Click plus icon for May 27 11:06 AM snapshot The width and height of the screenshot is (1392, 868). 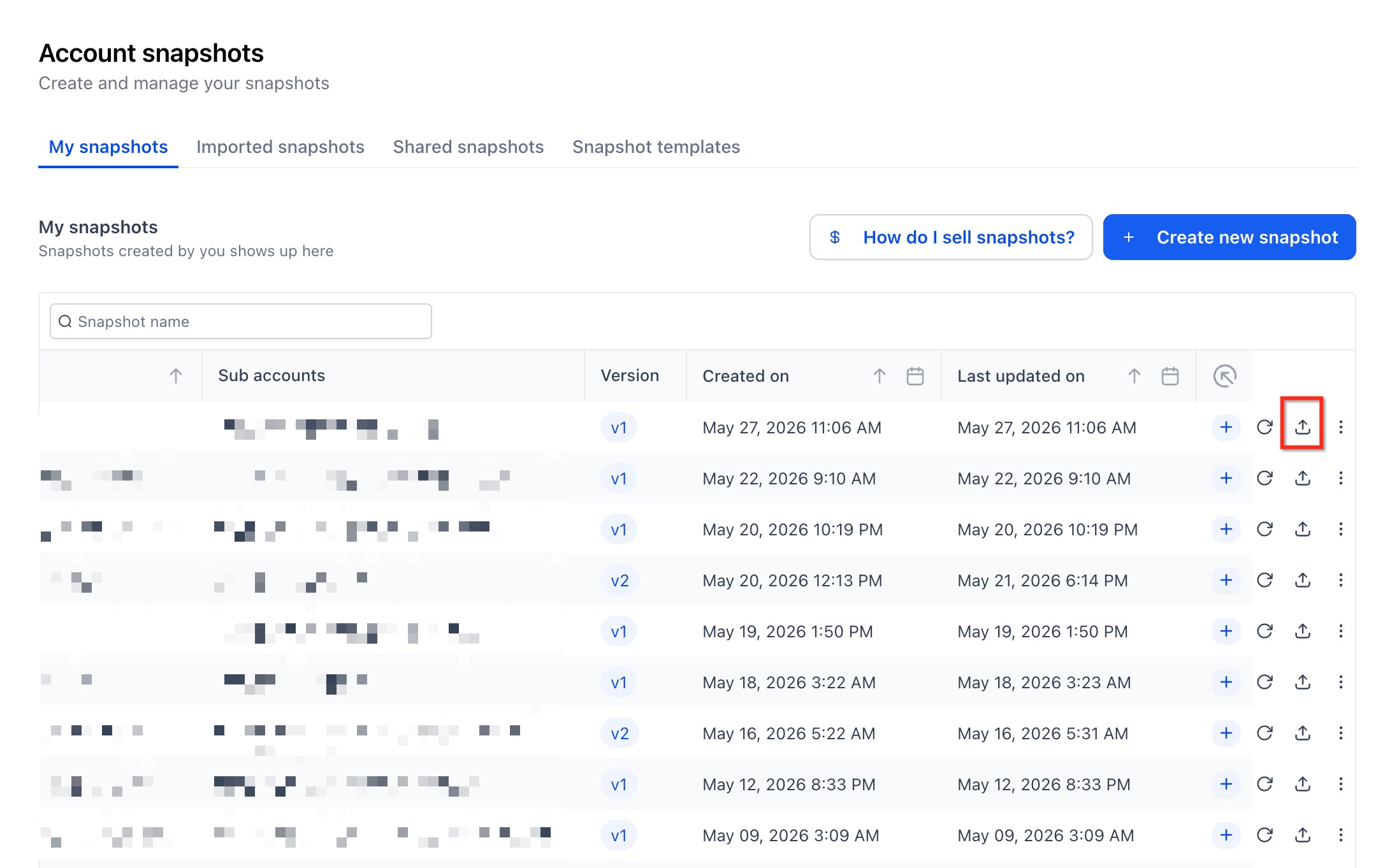pyautogui.click(x=1226, y=427)
